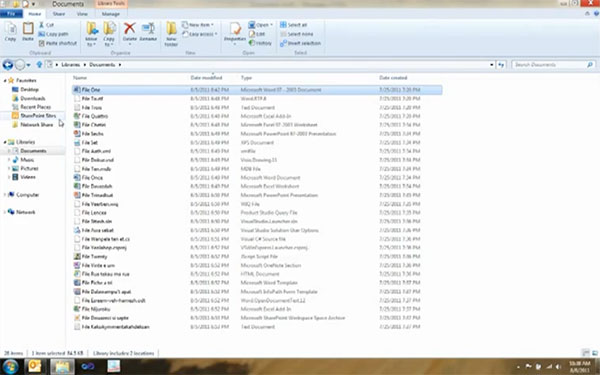Click Documents in the address breadcrumb

102,65
